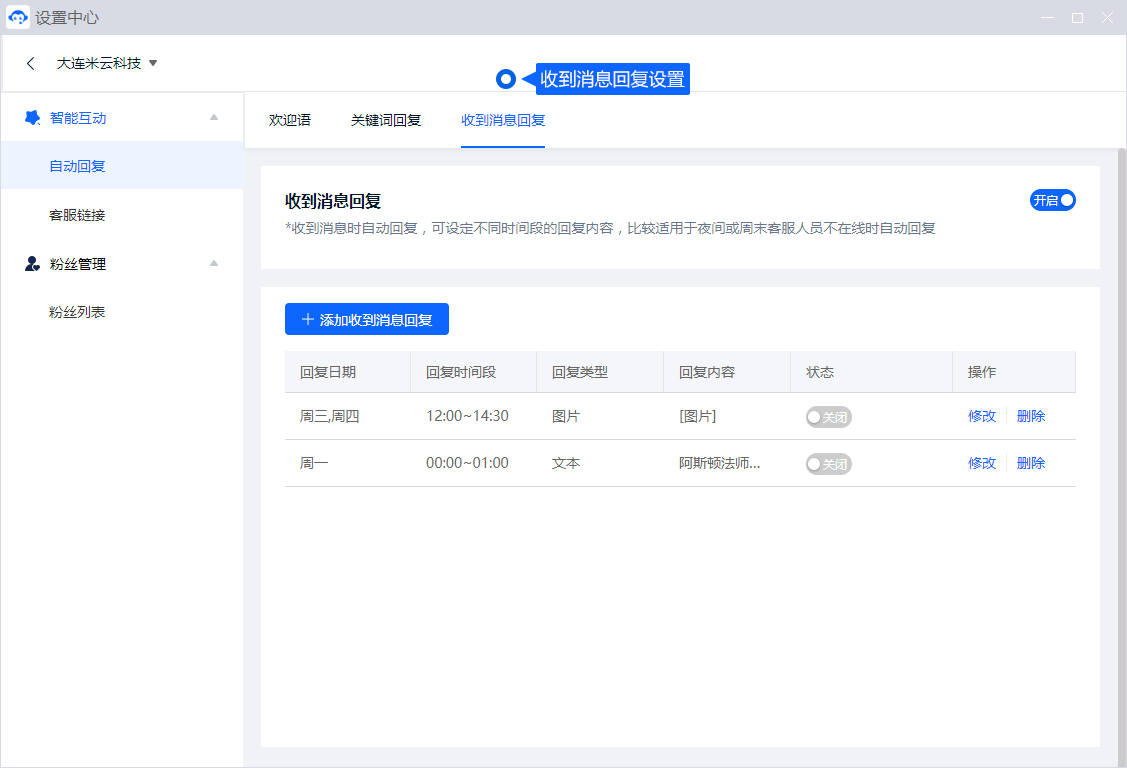Click the back arrow icon
This screenshot has width=1127, height=768.
click(31, 63)
